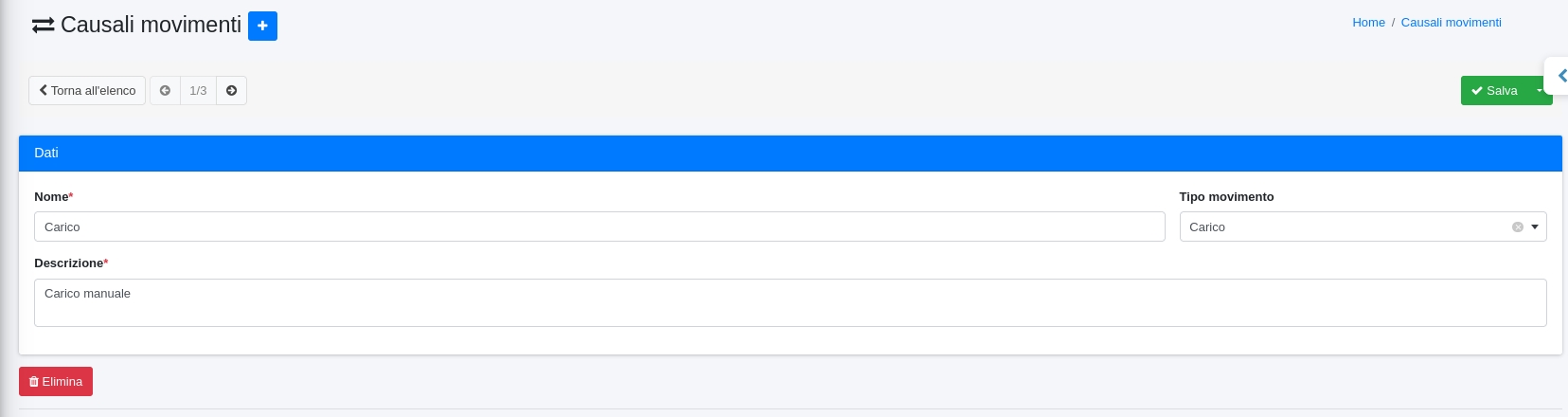The width and height of the screenshot is (1568, 417).
Task: Click the blue Dati panel header
Action: (790, 154)
